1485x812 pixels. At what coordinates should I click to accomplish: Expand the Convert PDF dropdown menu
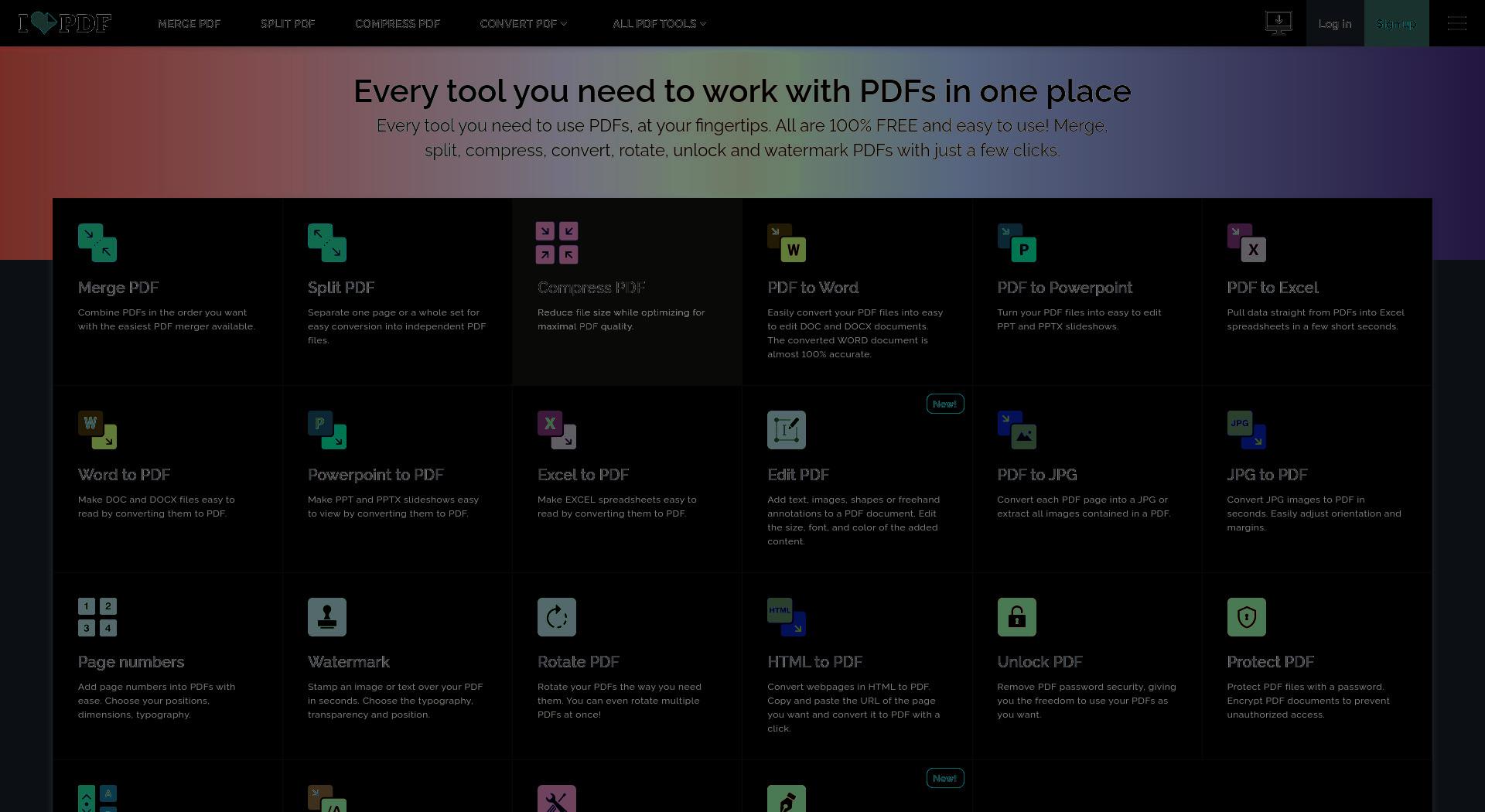coord(524,23)
